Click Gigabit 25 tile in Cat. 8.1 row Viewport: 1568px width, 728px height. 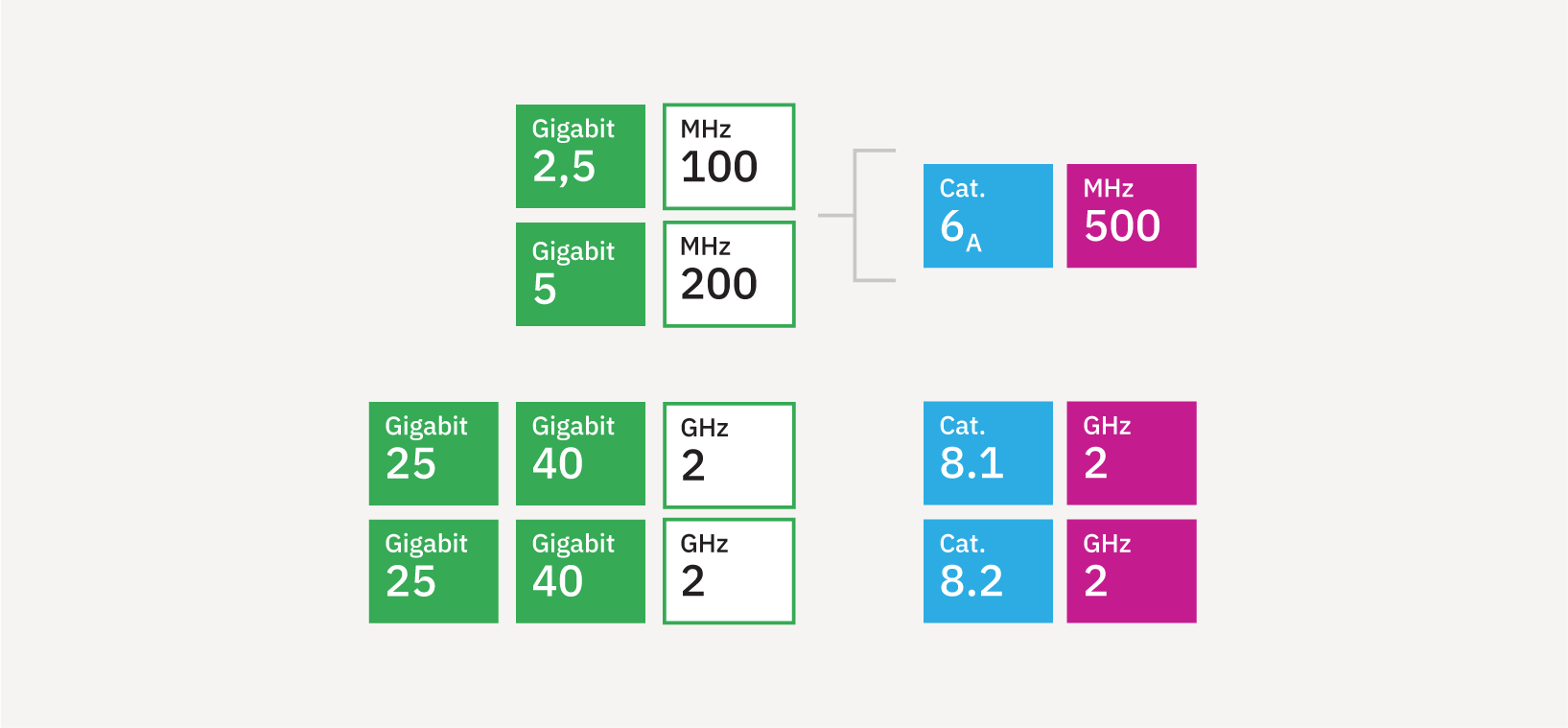pos(433,454)
